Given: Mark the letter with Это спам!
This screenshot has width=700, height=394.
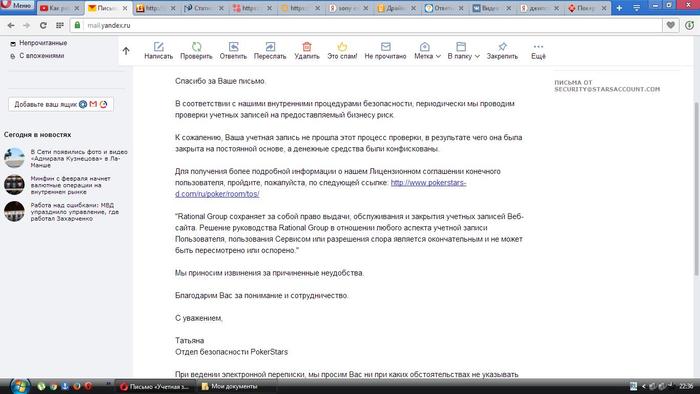Looking at the screenshot, I should tap(342, 46).
